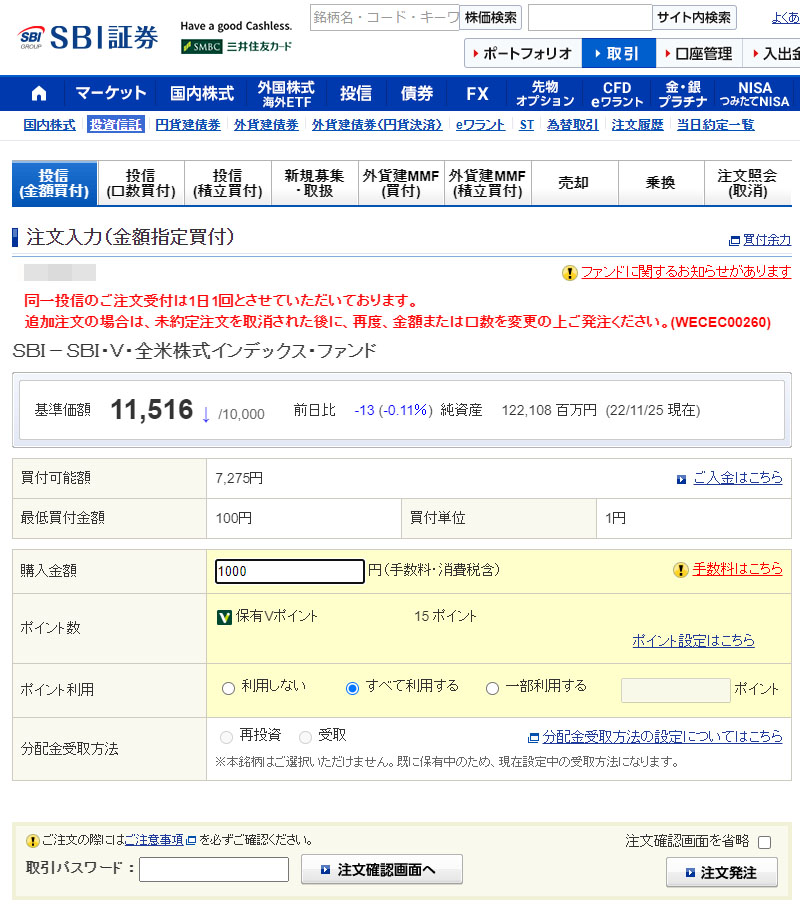Click the SBI証券 logo
Screen dimensions: 800x914
[x=89, y=37]
